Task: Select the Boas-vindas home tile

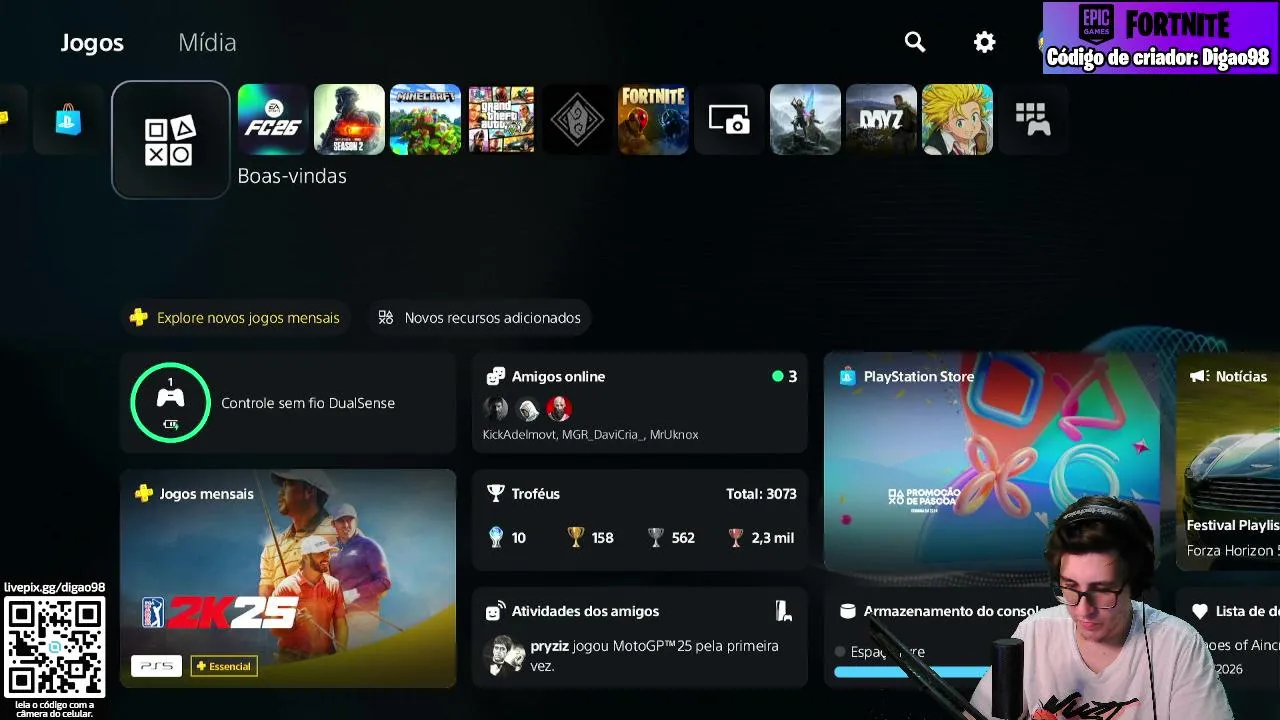Action: [171, 140]
